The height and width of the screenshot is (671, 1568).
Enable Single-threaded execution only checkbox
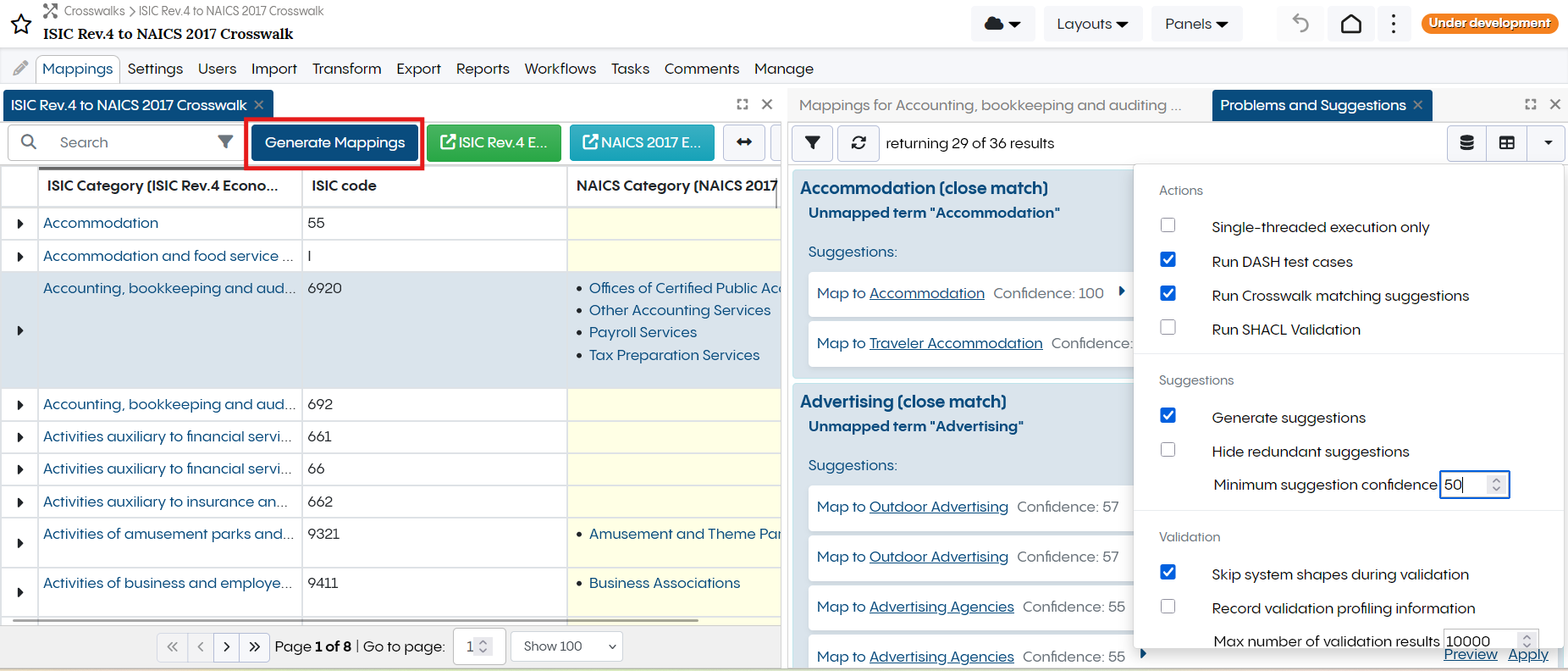click(1168, 225)
